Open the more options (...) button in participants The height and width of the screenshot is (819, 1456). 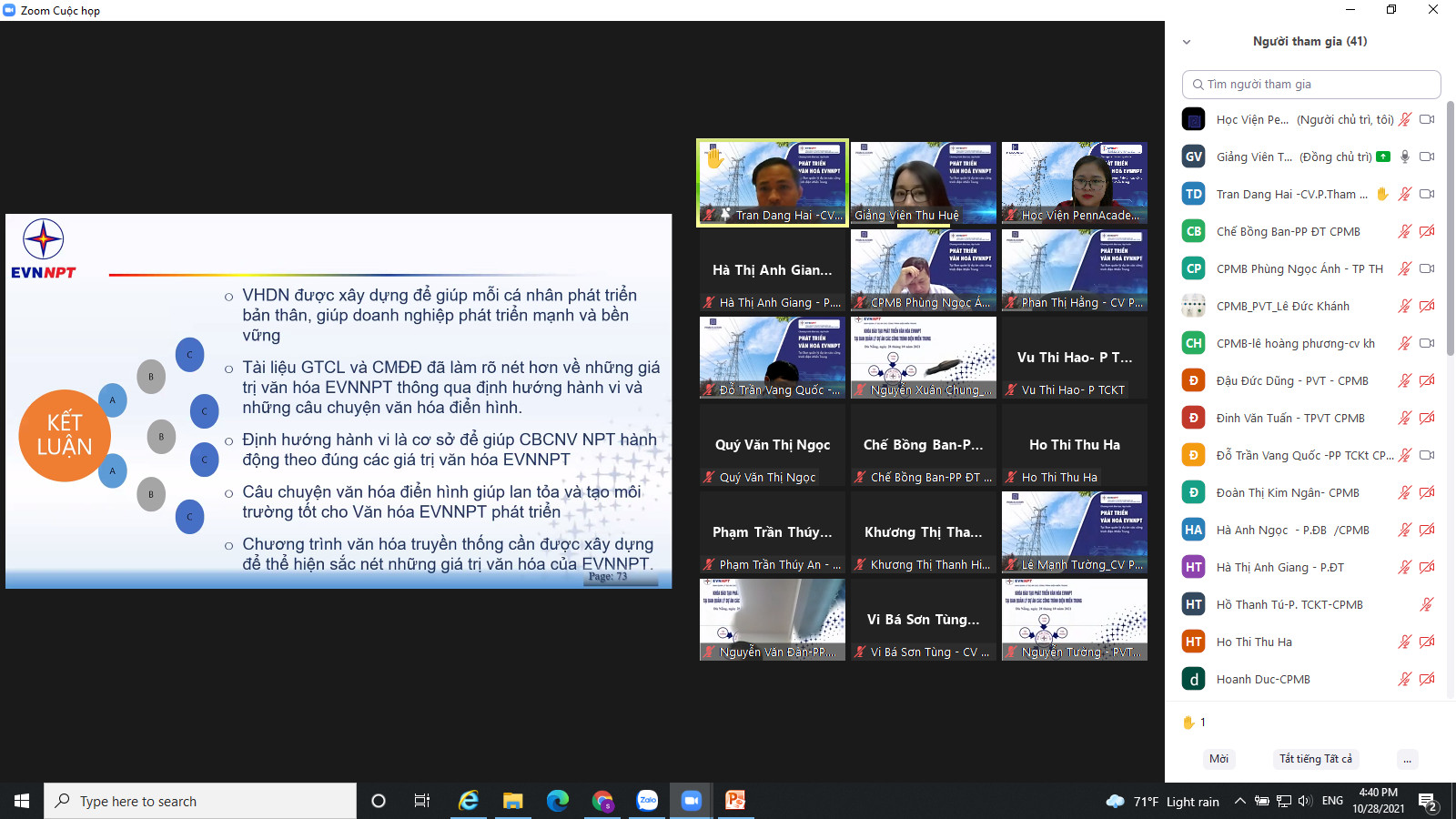click(x=1407, y=759)
